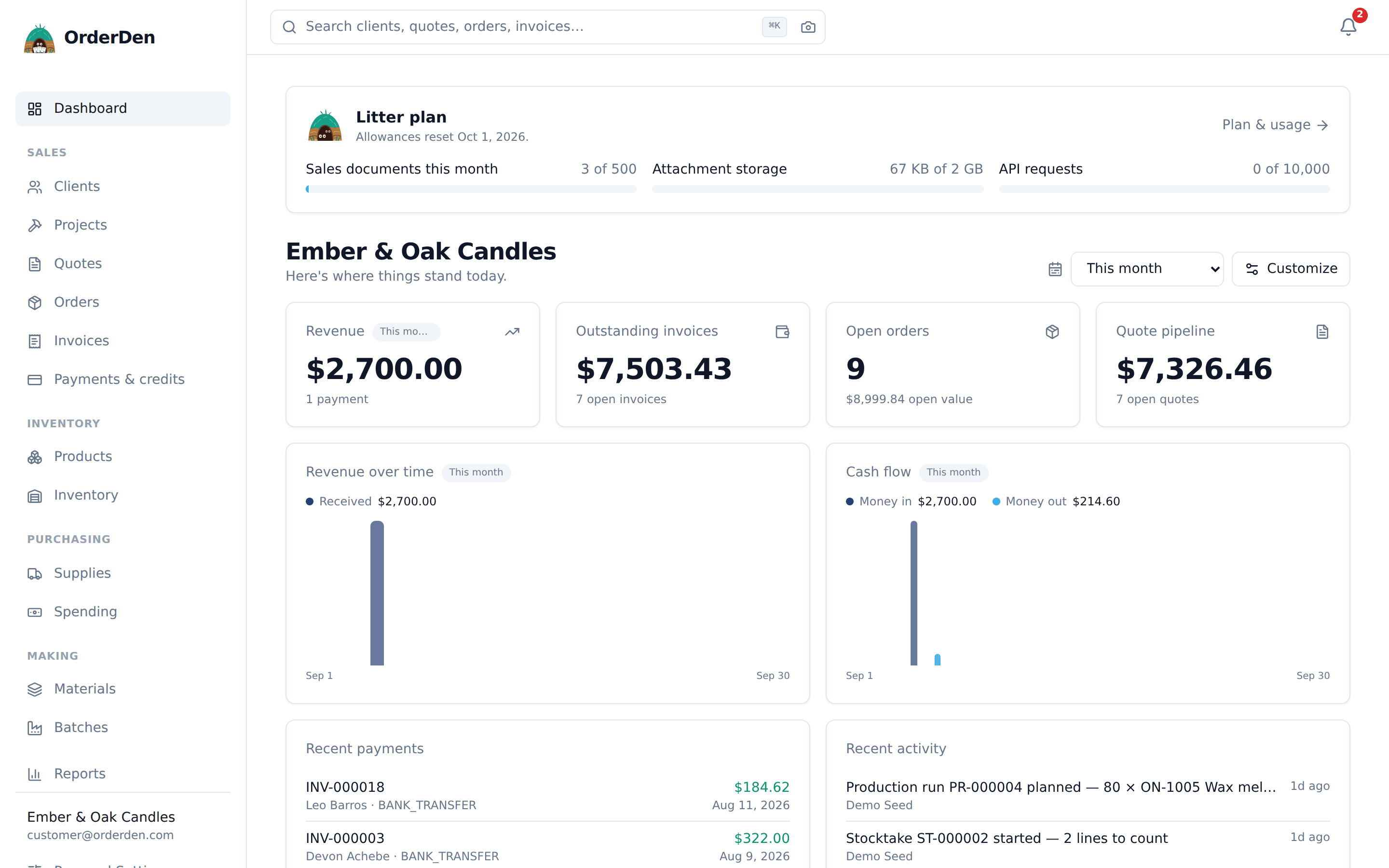Click the Reports bar chart icon
Image resolution: width=1389 pixels, height=868 pixels.
tap(34, 774)
